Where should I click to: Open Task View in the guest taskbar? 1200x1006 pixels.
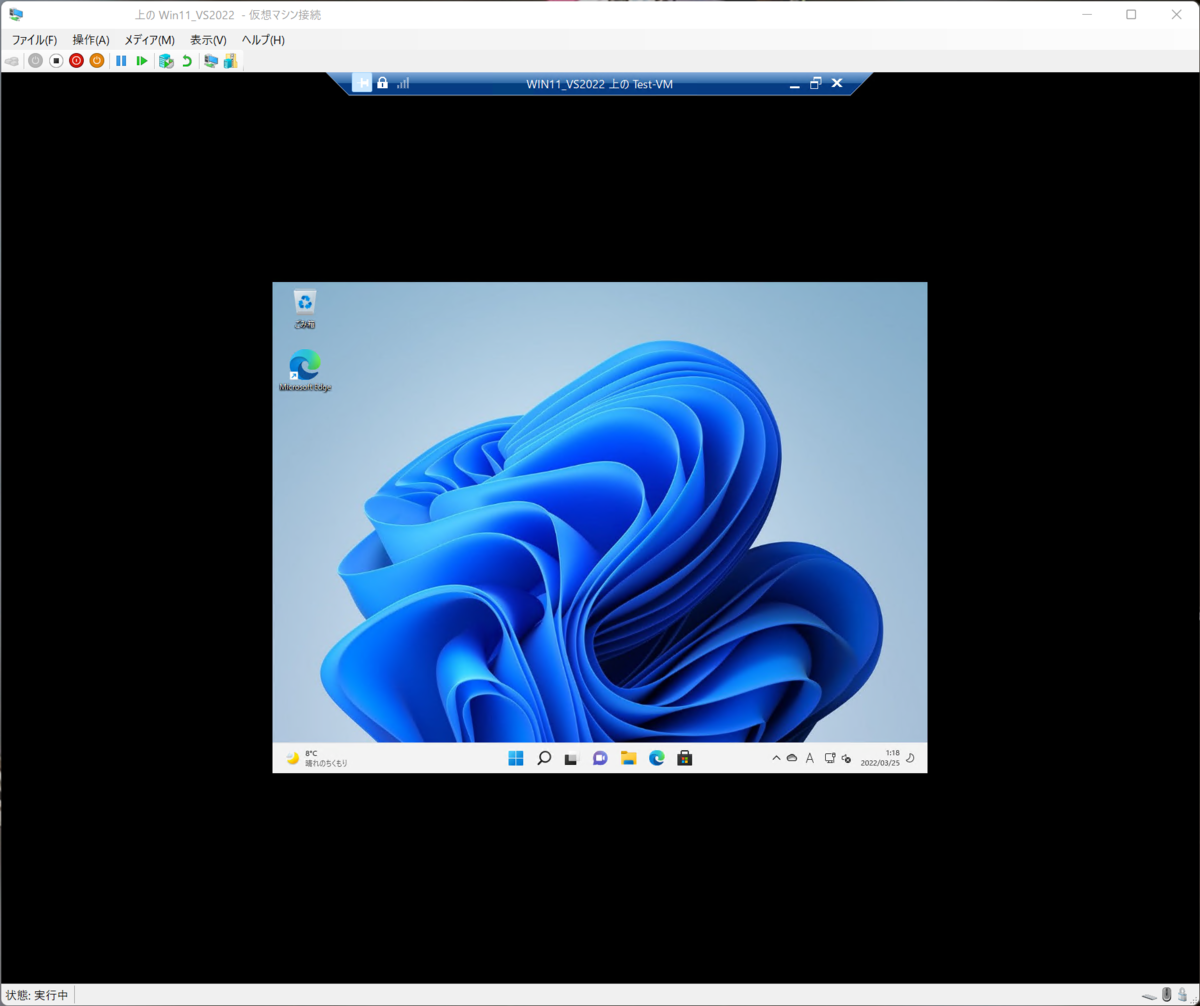(x=572, y=758)
